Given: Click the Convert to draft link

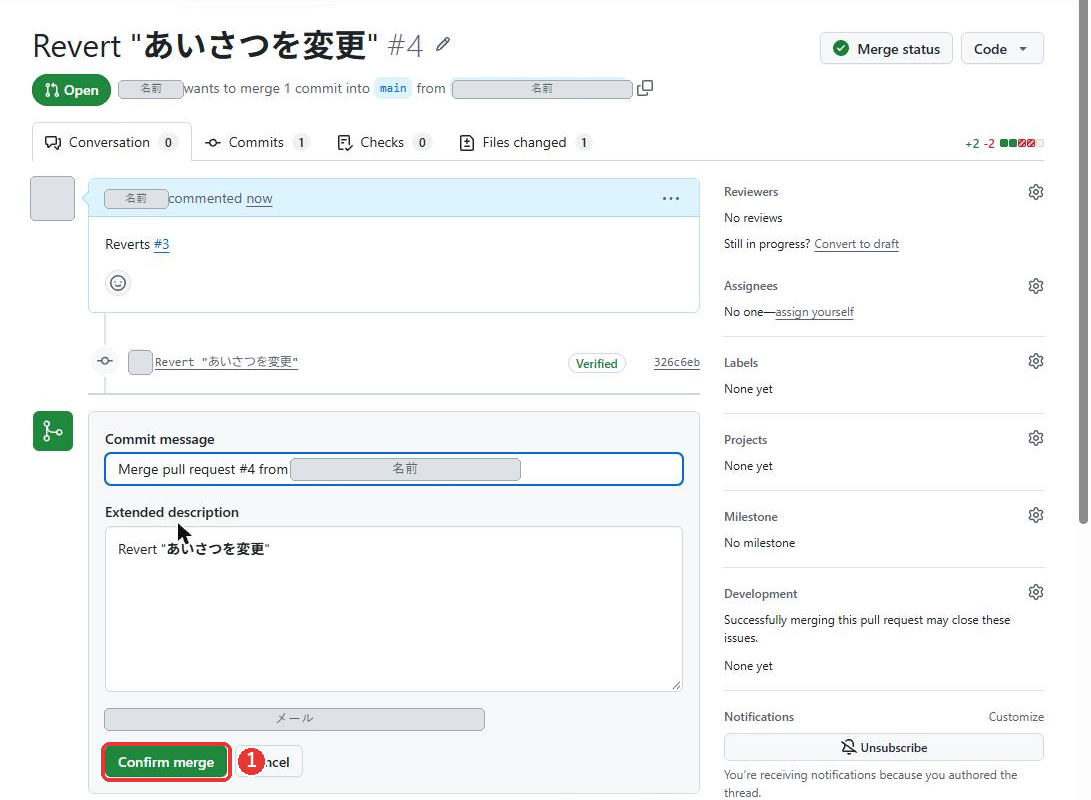Looking at the screenshot, I should pos(857,244).
